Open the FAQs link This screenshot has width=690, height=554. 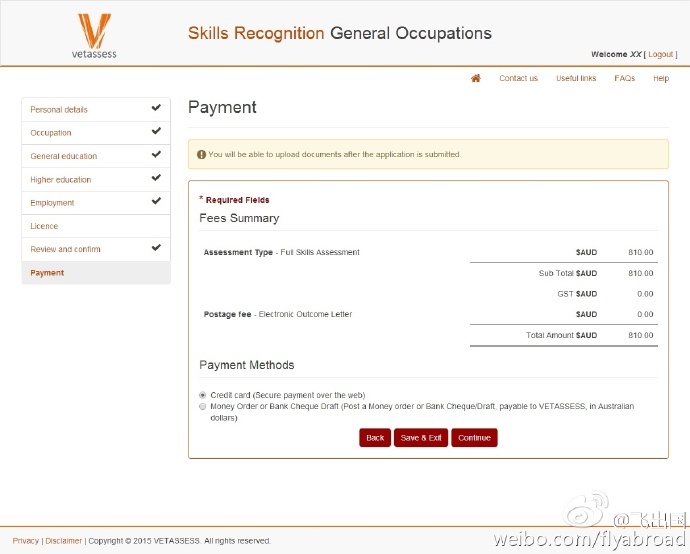click(x=624, y=78)
